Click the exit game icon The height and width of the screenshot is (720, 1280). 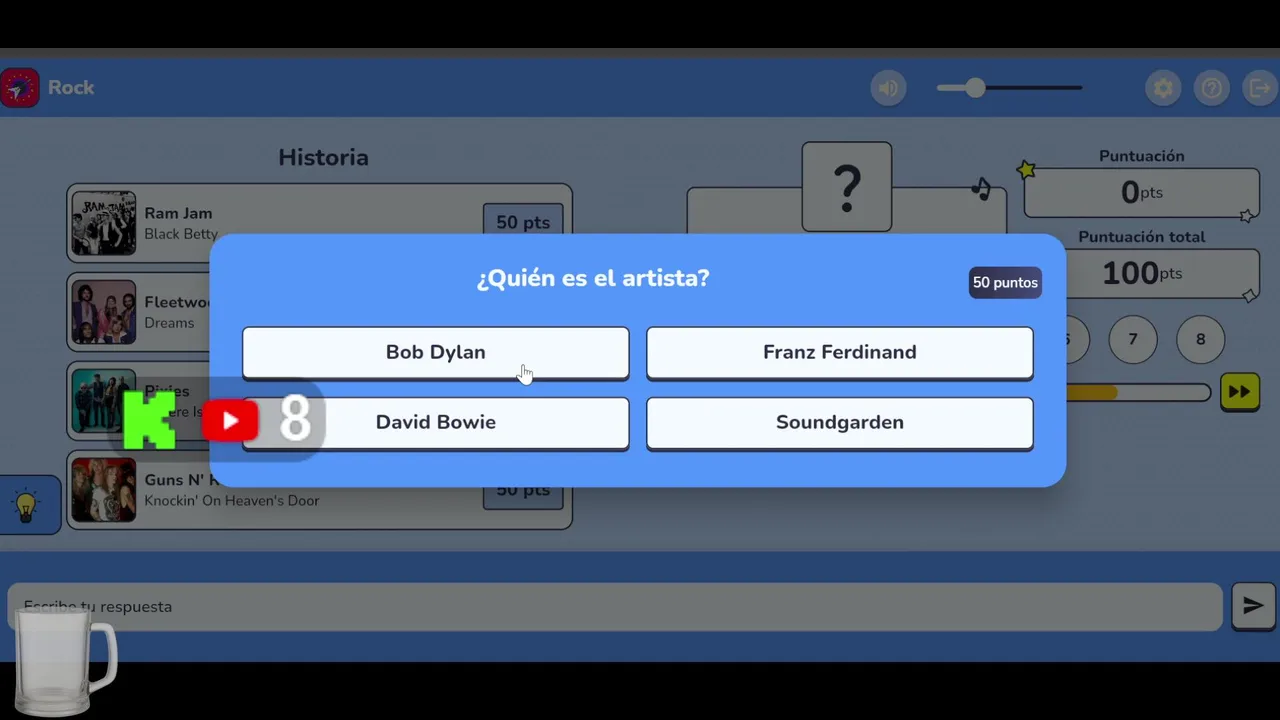1259,88
